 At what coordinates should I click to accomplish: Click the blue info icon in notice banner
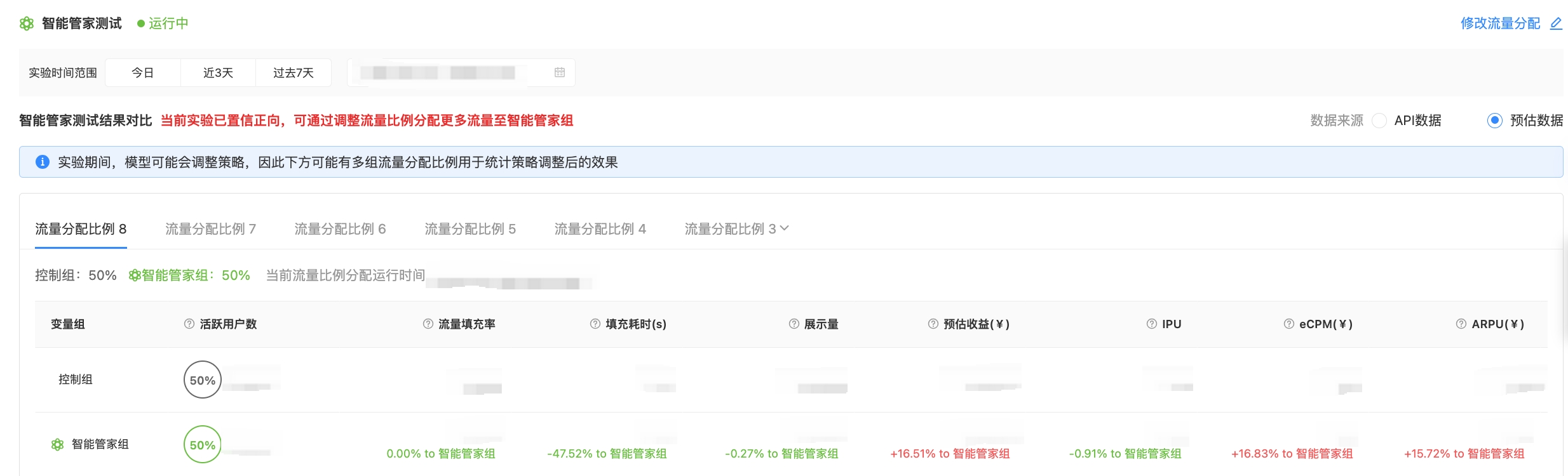point(42,162)
